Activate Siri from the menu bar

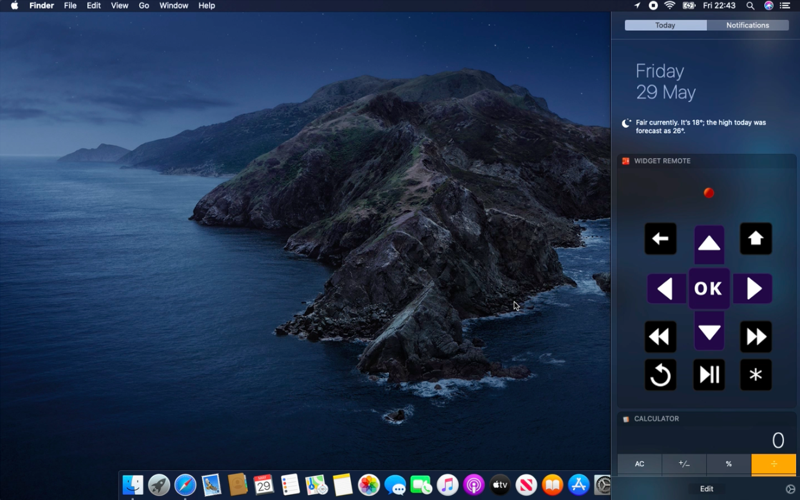pos(768,6)
